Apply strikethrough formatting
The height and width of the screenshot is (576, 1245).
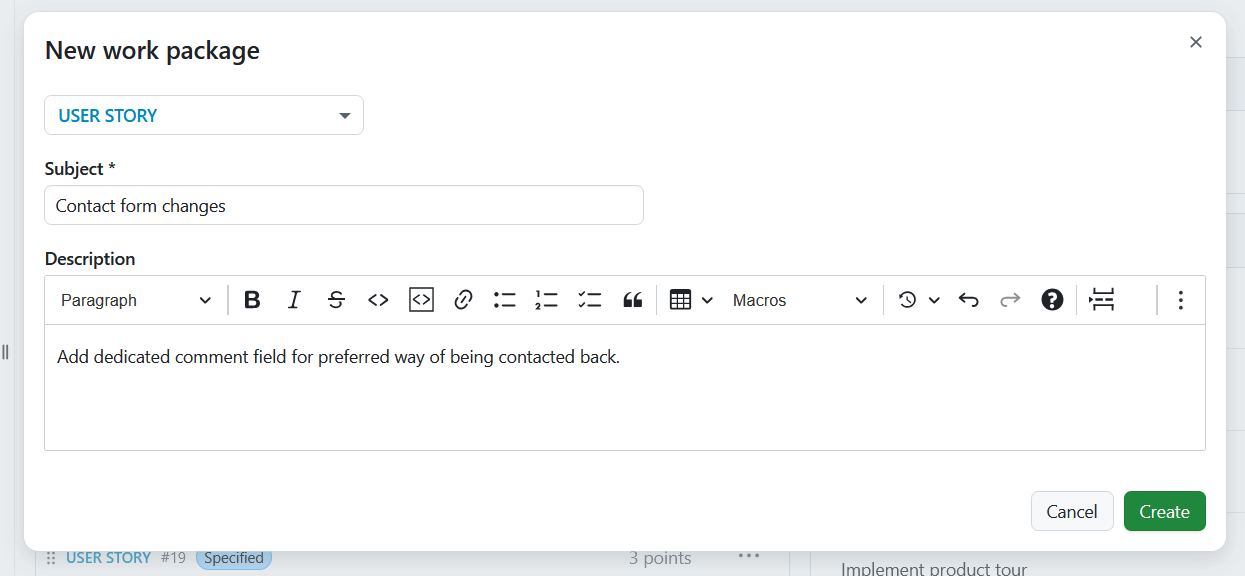pyautogui.click(x=336, y=299)
